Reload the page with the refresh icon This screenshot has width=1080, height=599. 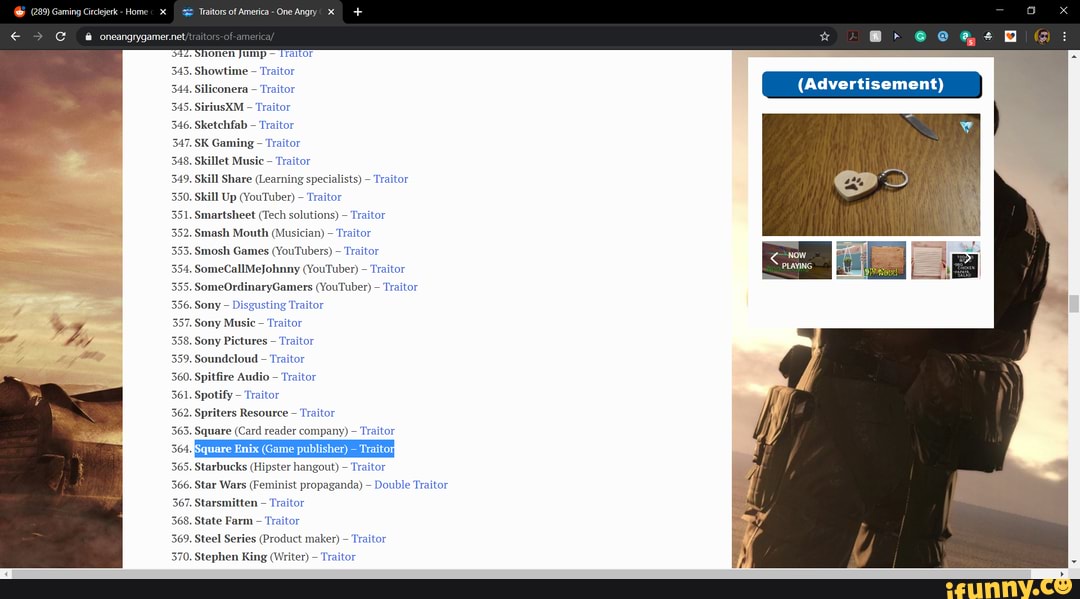60,36
